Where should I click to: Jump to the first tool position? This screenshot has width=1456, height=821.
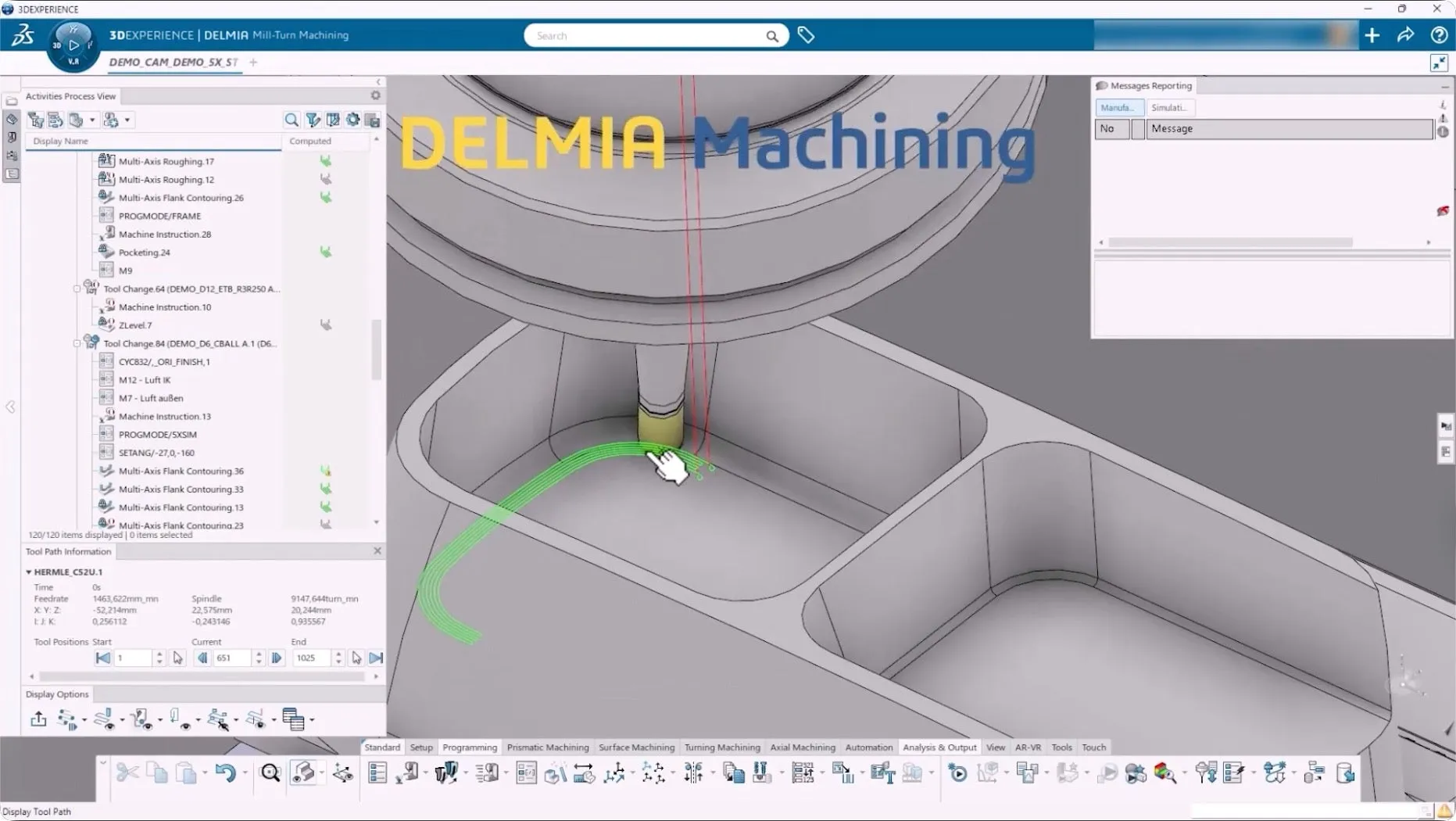pos(102,658)
